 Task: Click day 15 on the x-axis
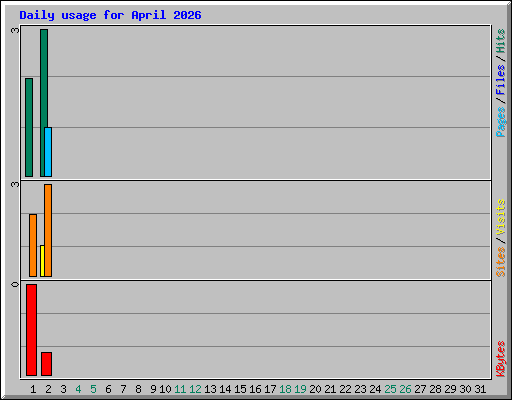(240, 389)
